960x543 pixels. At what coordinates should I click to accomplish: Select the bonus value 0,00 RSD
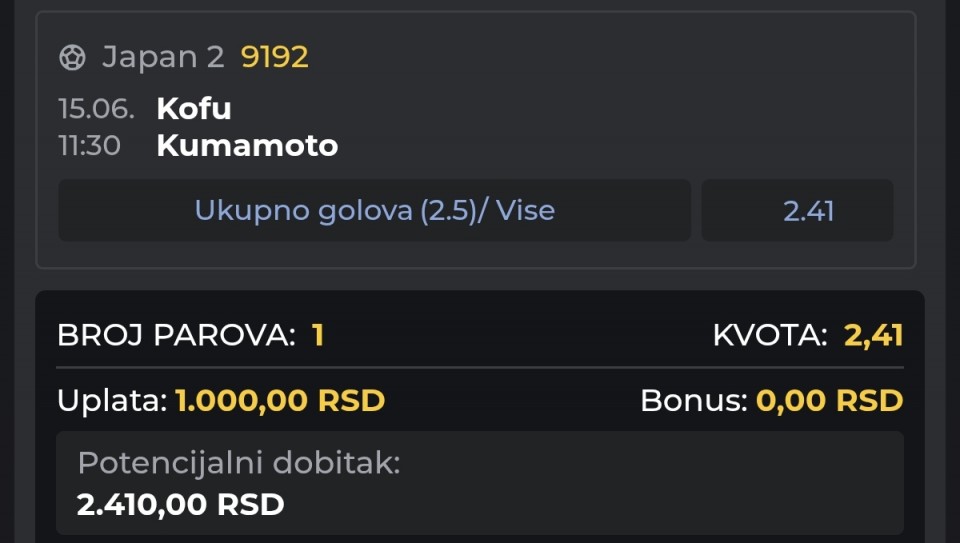pyautogui.click(x=830, y=401)
